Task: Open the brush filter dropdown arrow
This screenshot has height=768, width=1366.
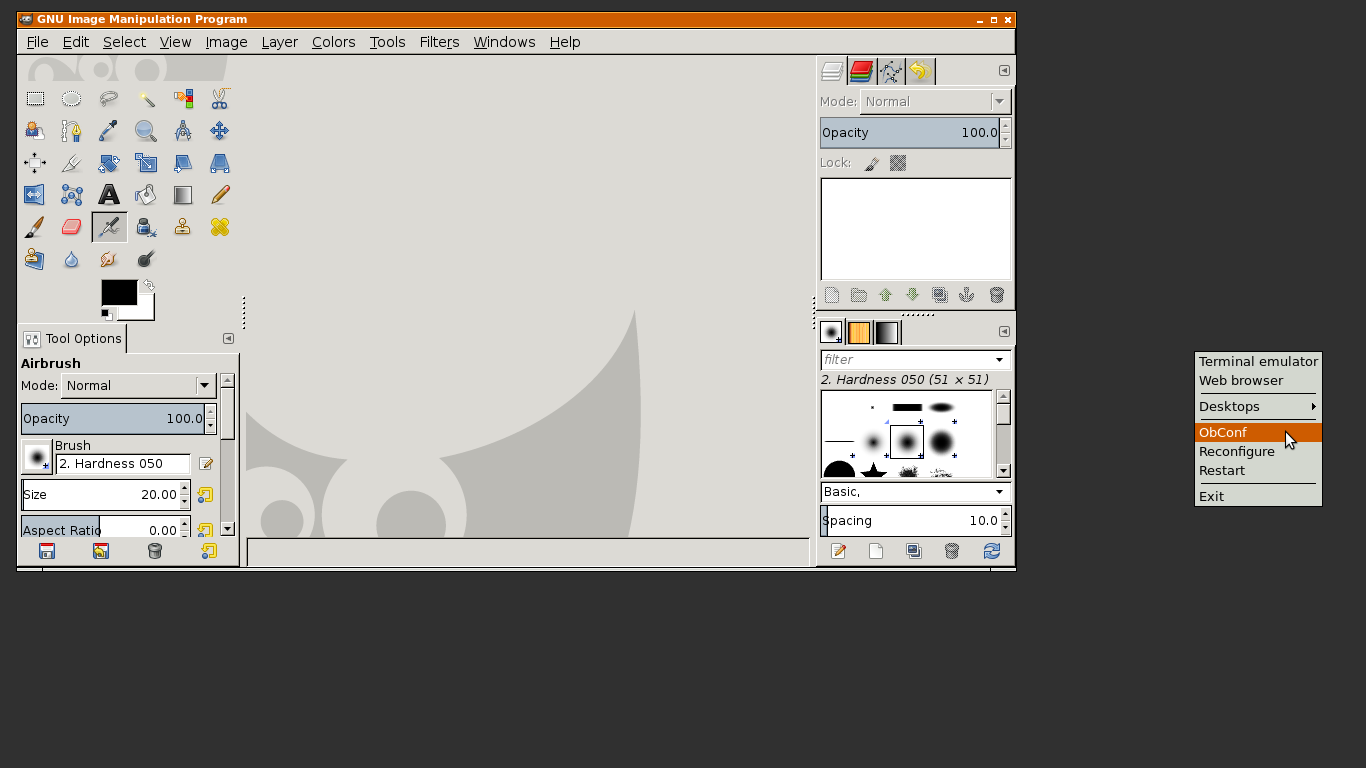Action: [x=999, y=360]
